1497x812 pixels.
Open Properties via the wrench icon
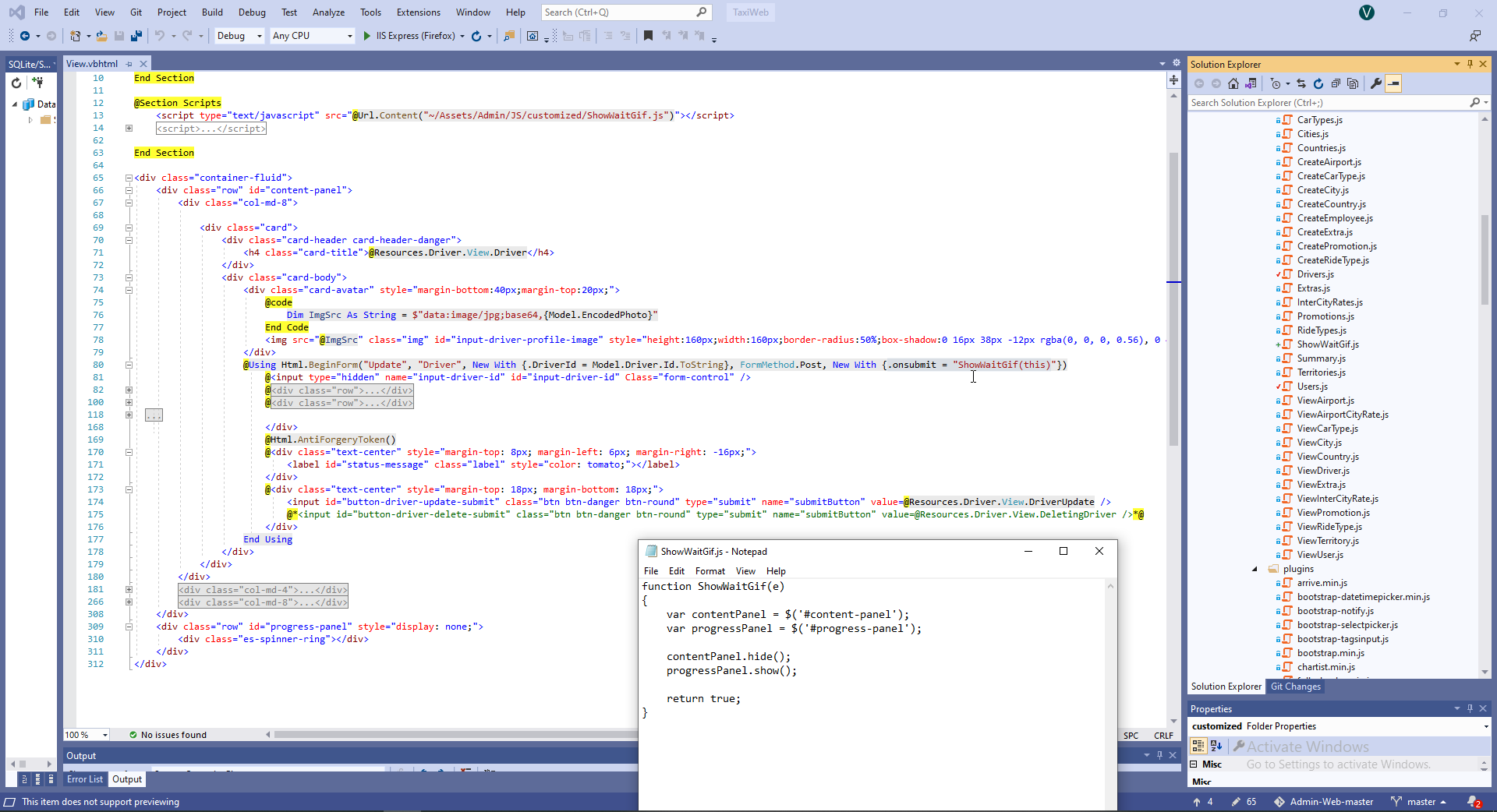click(x=1376, y=83)
